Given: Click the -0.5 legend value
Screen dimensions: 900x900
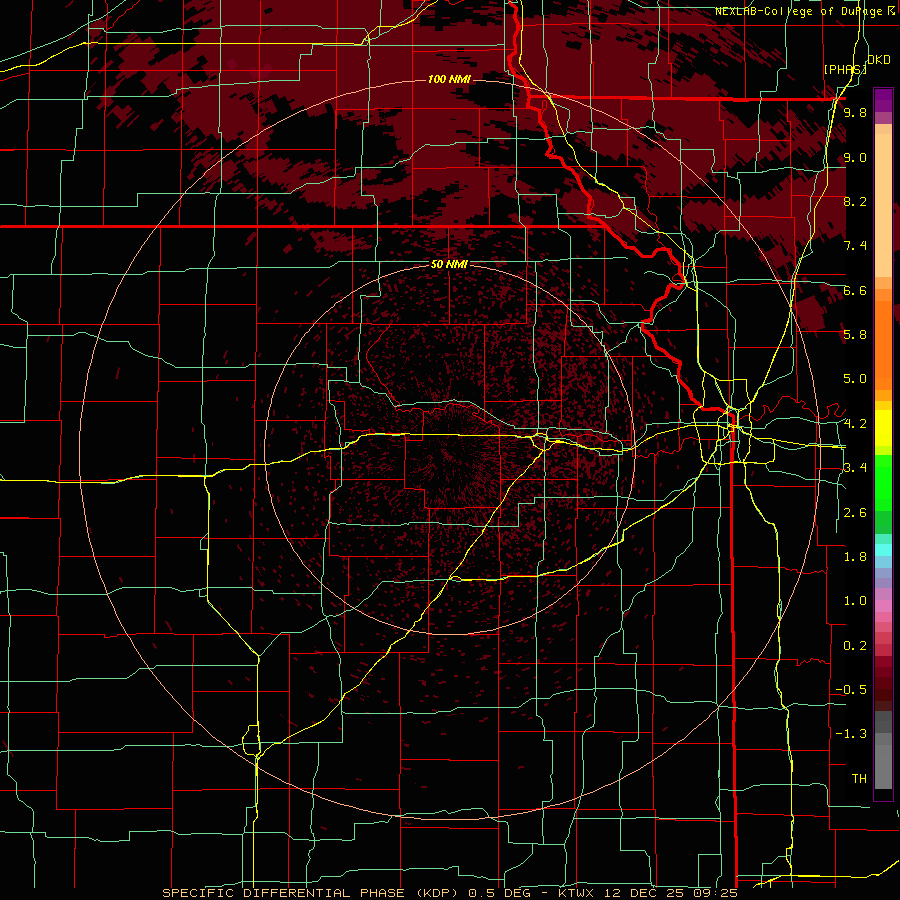Looking at the screenshot, I should tap(851, 690).
